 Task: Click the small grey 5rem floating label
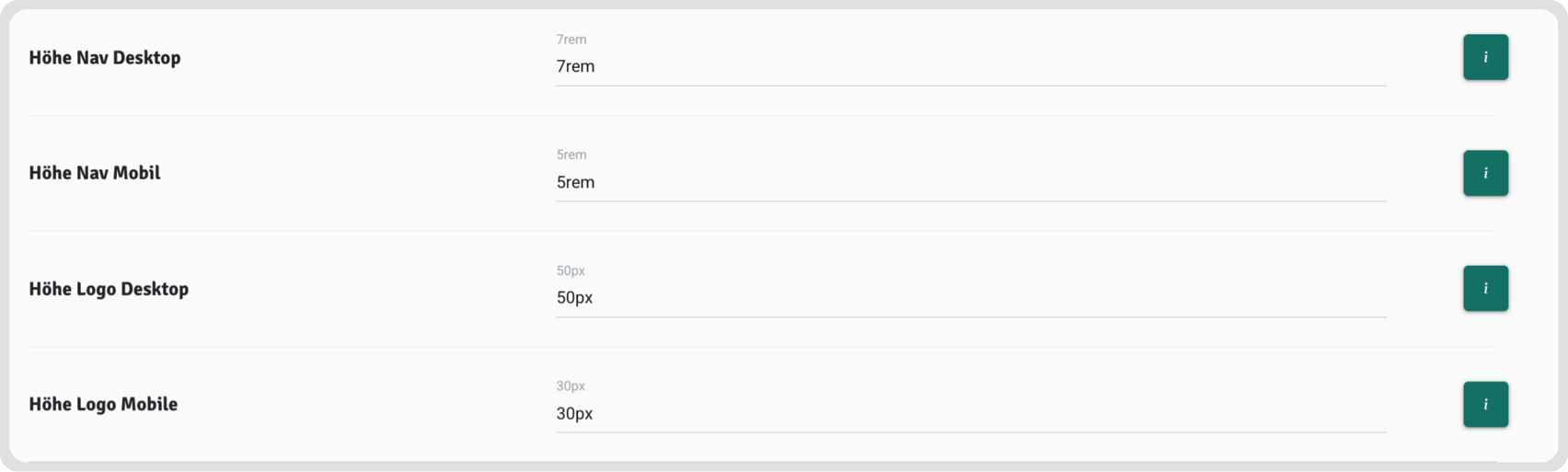[x=571, y=155]
